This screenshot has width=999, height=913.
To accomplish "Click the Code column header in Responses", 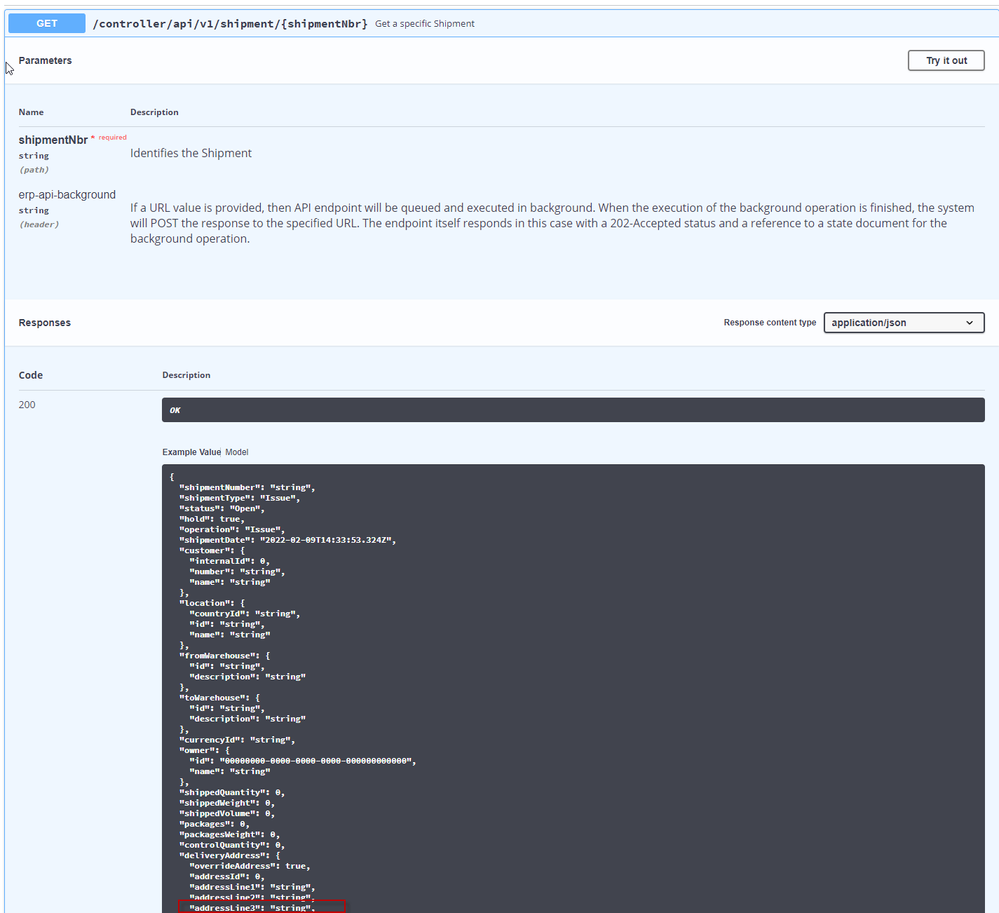I will tap(31, 375).
